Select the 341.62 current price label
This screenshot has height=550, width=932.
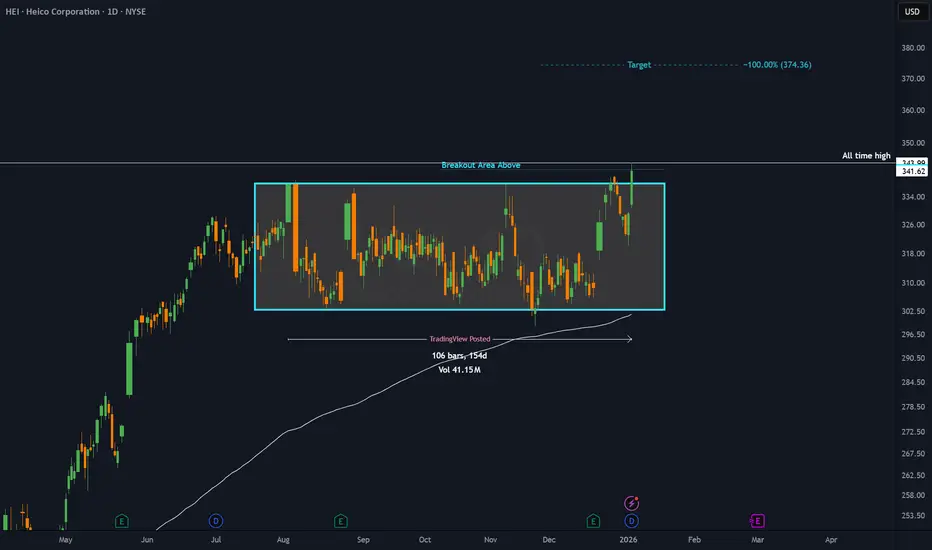(x=912, y=171)
